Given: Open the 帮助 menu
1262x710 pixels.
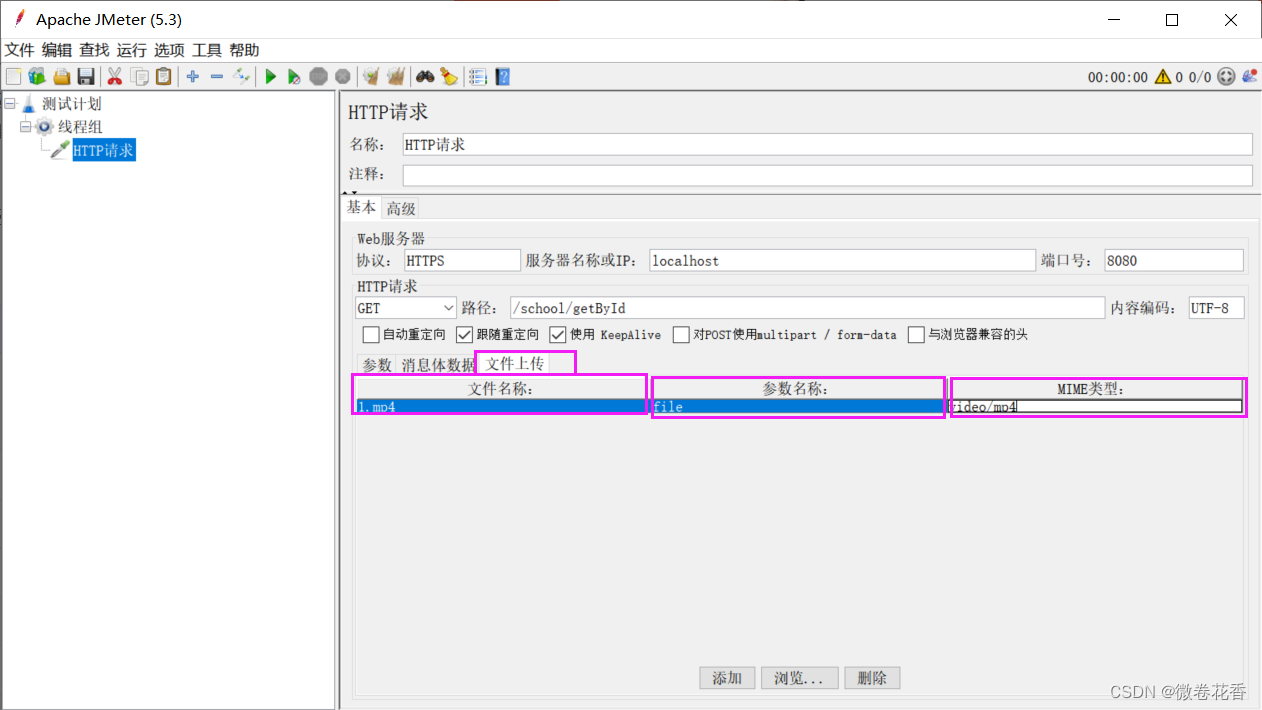Looking at the screenshot, I should (244, 50).
